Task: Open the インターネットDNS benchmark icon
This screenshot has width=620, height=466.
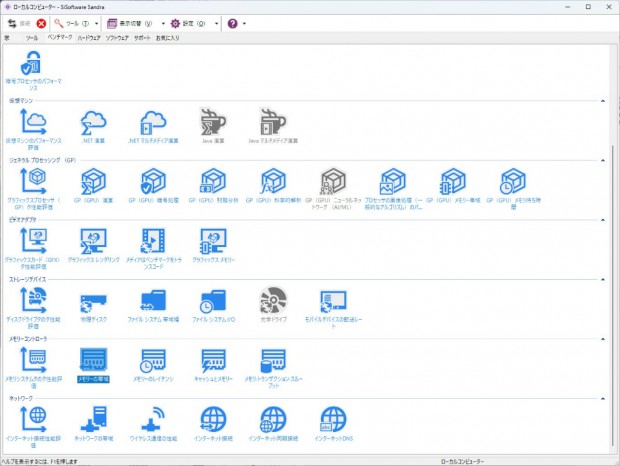Action: click(331, 419)
